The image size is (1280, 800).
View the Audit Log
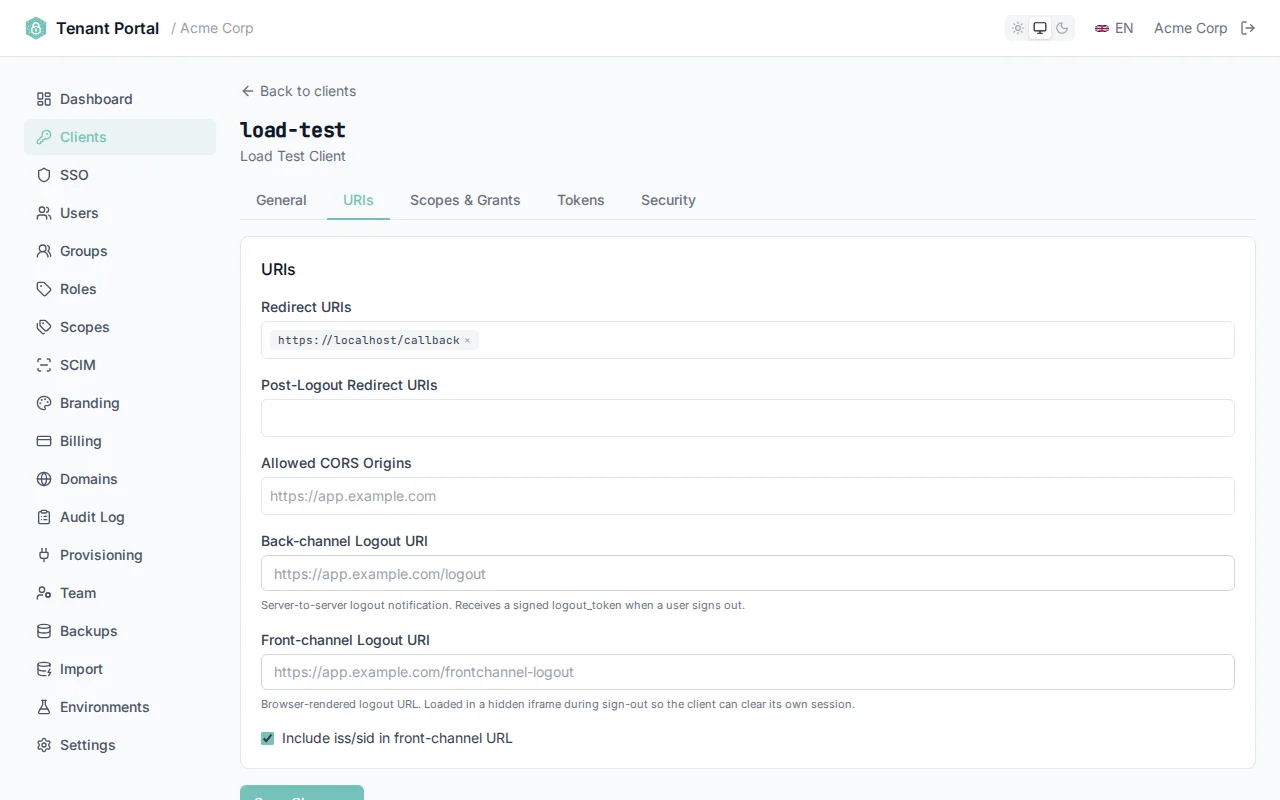pyautogui.click(x=120, y=517)
